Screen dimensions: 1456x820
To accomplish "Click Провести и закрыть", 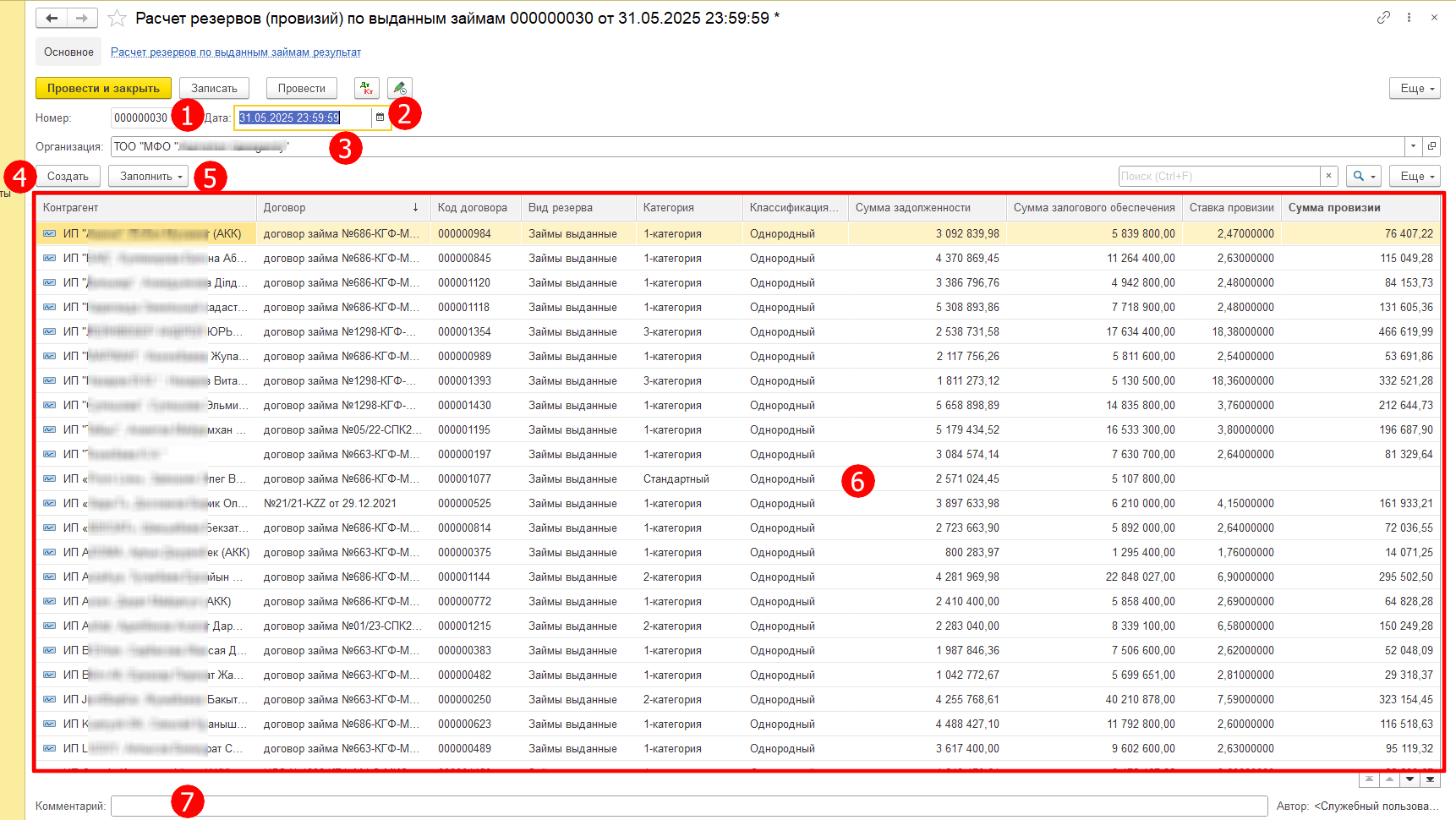I will point(103,88).
